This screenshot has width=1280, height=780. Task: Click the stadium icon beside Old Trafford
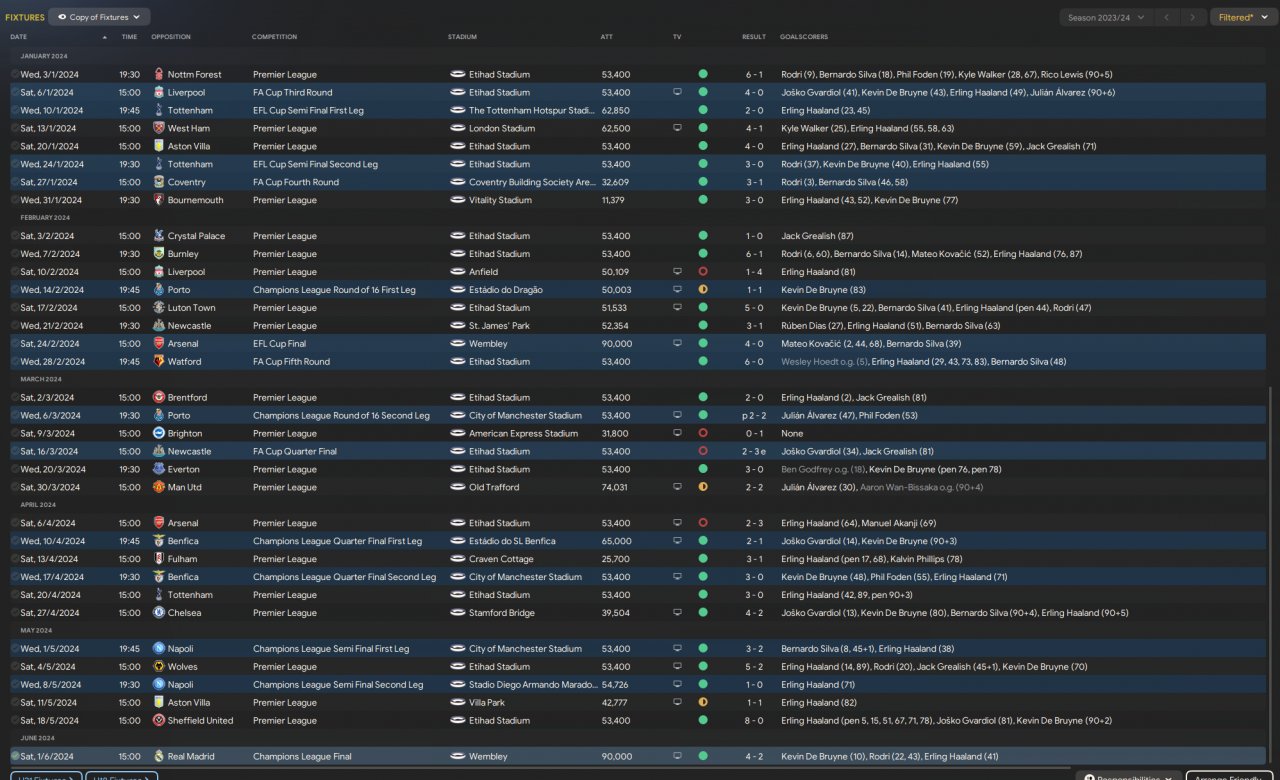click(458, 488)
